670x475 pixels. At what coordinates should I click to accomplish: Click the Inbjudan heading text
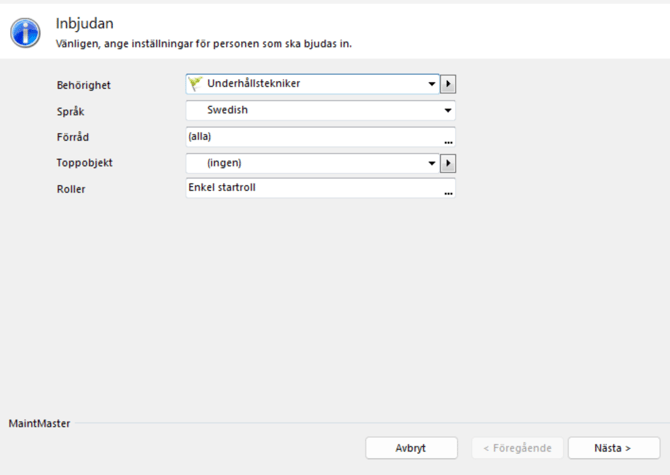point(84,23)
